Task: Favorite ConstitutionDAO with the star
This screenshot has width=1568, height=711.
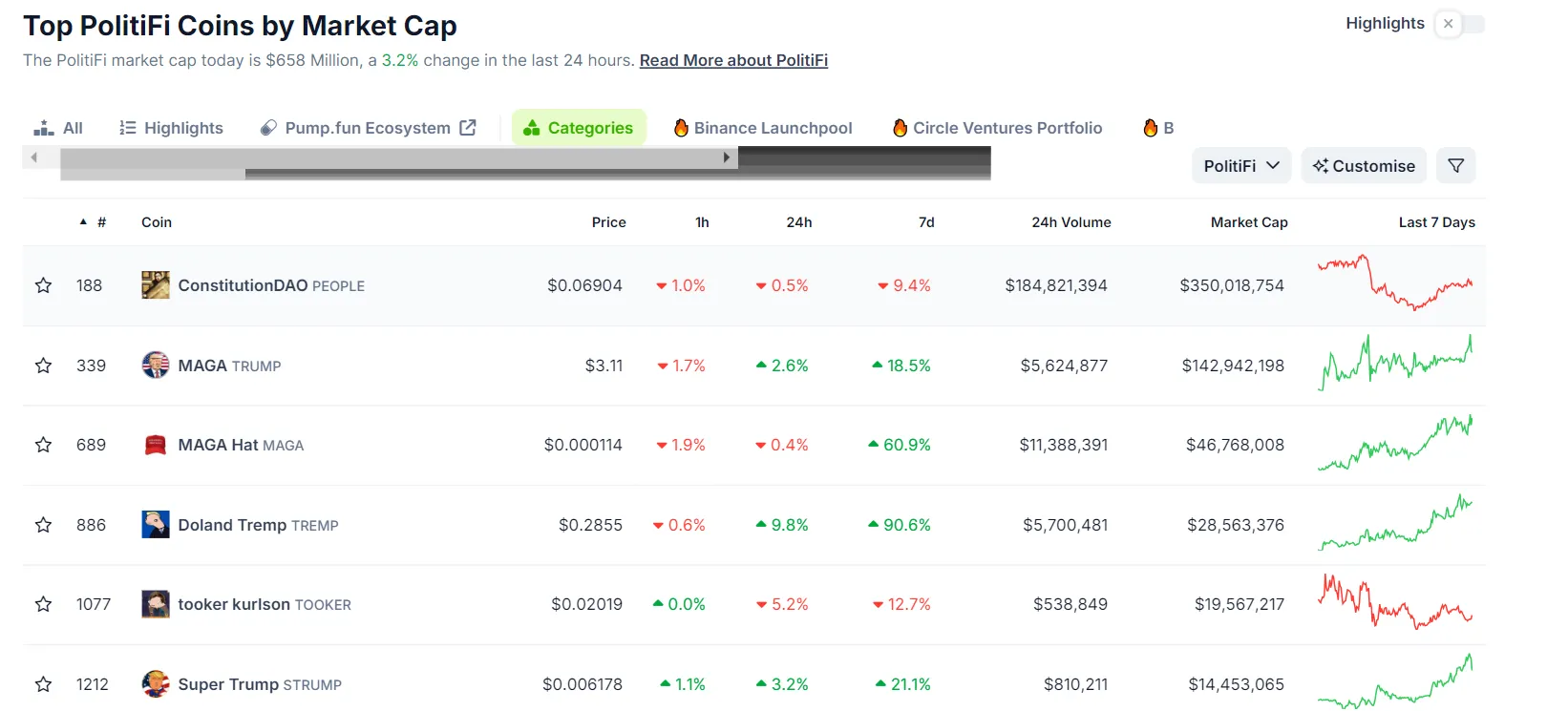Action: click(x=43, y=285)
